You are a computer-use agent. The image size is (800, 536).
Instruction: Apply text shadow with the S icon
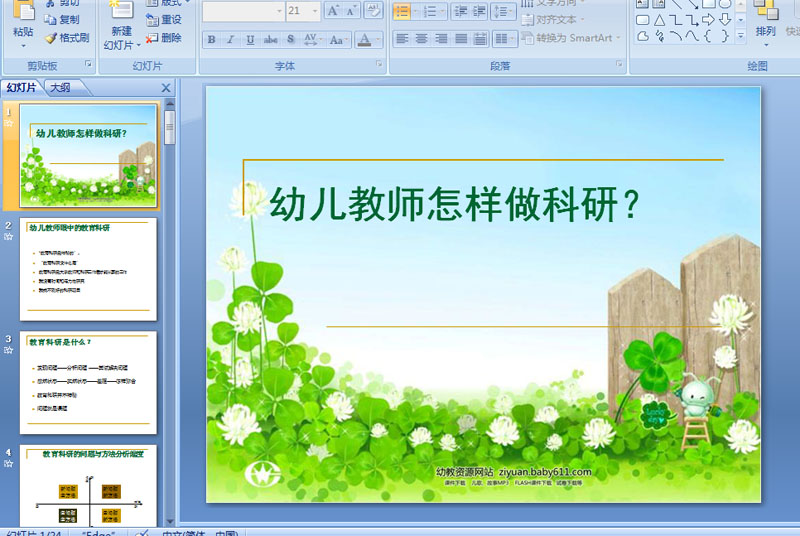[291, 40]
